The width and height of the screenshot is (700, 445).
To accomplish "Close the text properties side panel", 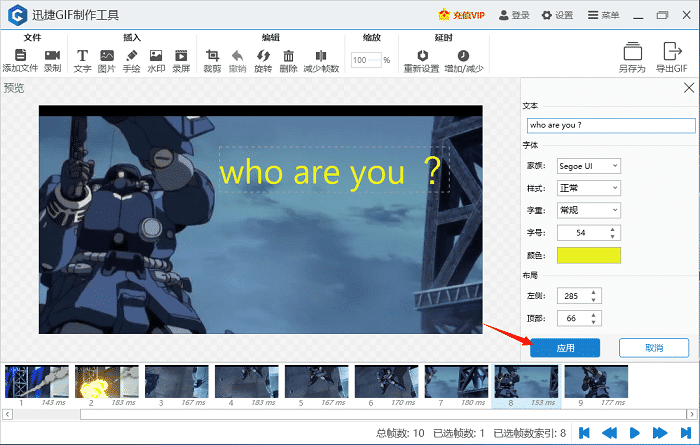I will click(x=689, y=88).
